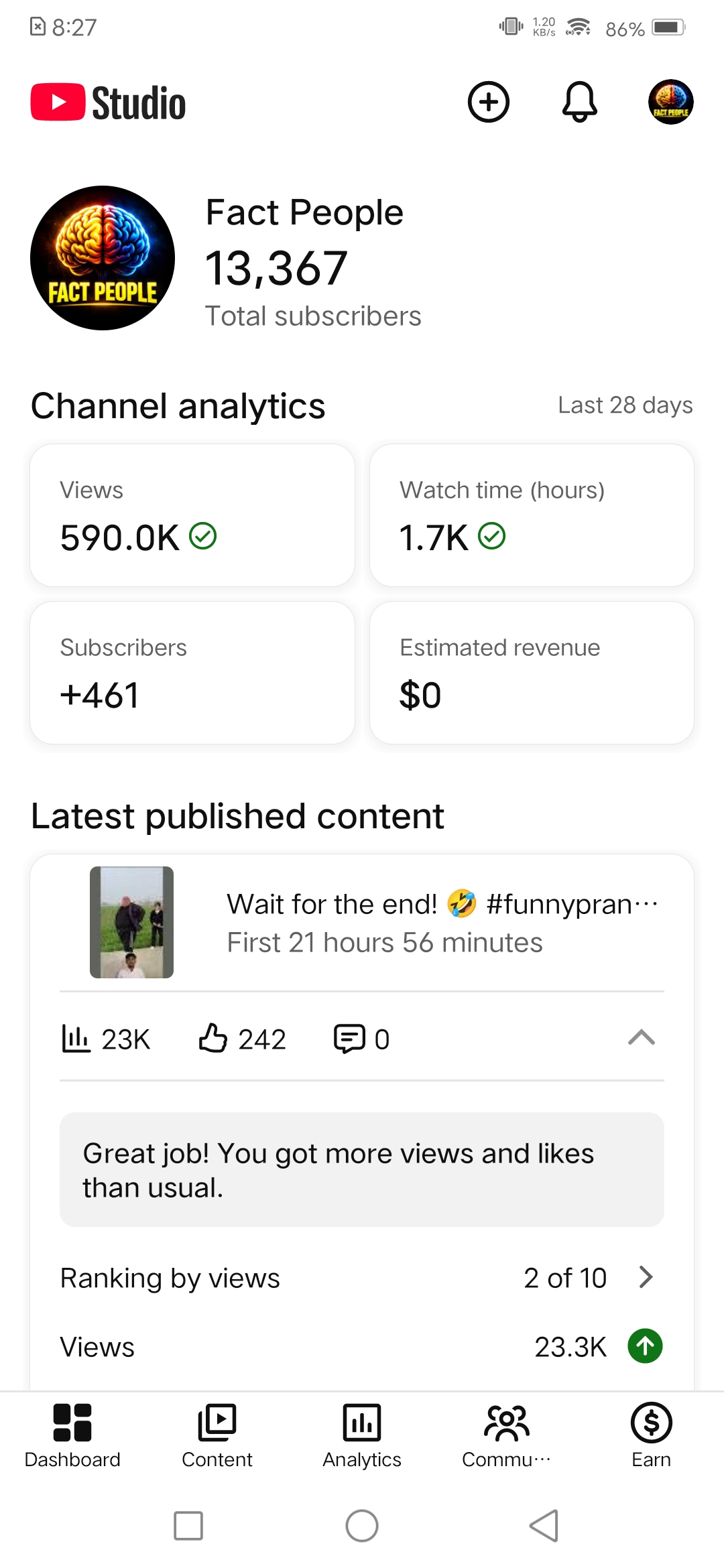Open the Estimated revenue card
This screenshot has height=1568, width=724.
pos(532,673)
